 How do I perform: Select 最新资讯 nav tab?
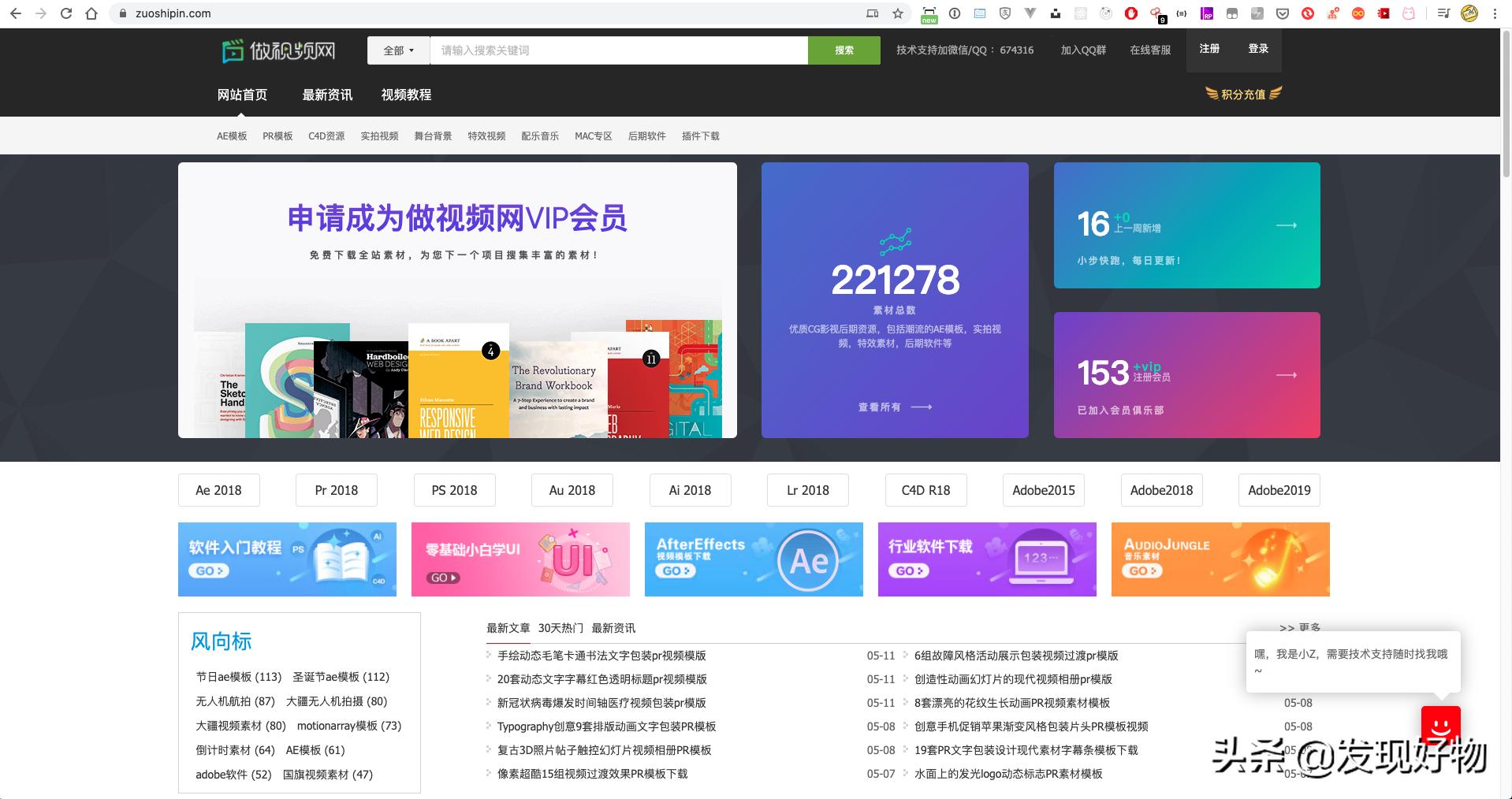327,95
